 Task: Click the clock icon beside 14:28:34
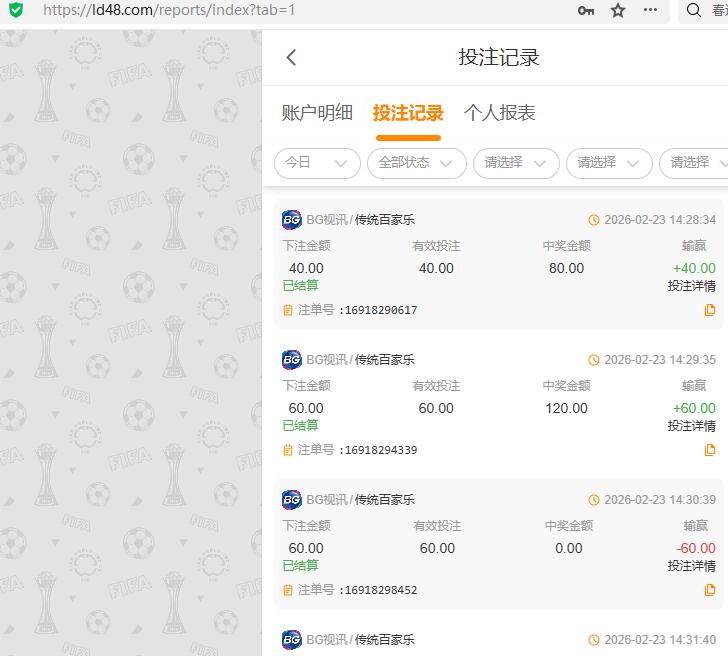(x=594, y=220)
